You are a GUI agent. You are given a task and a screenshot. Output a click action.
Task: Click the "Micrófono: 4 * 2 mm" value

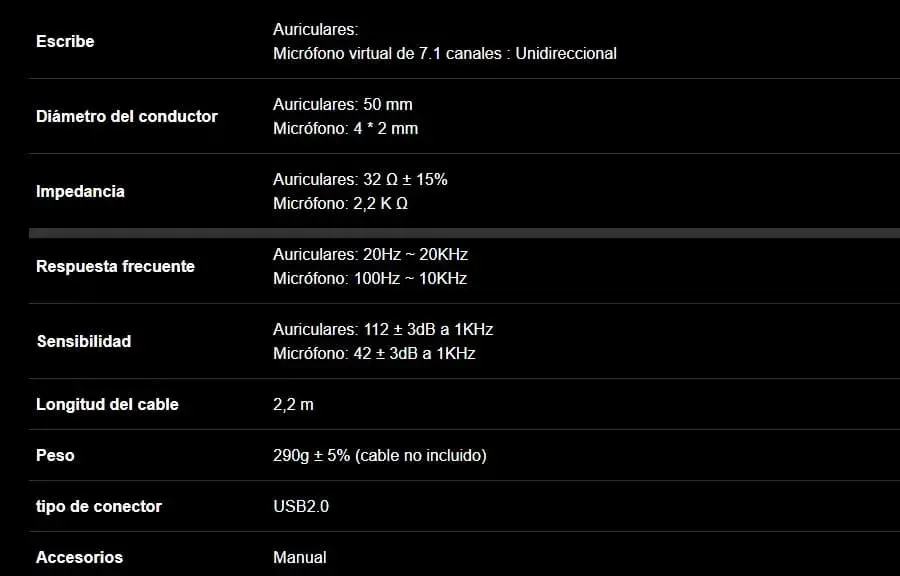[x=345, y=128]
